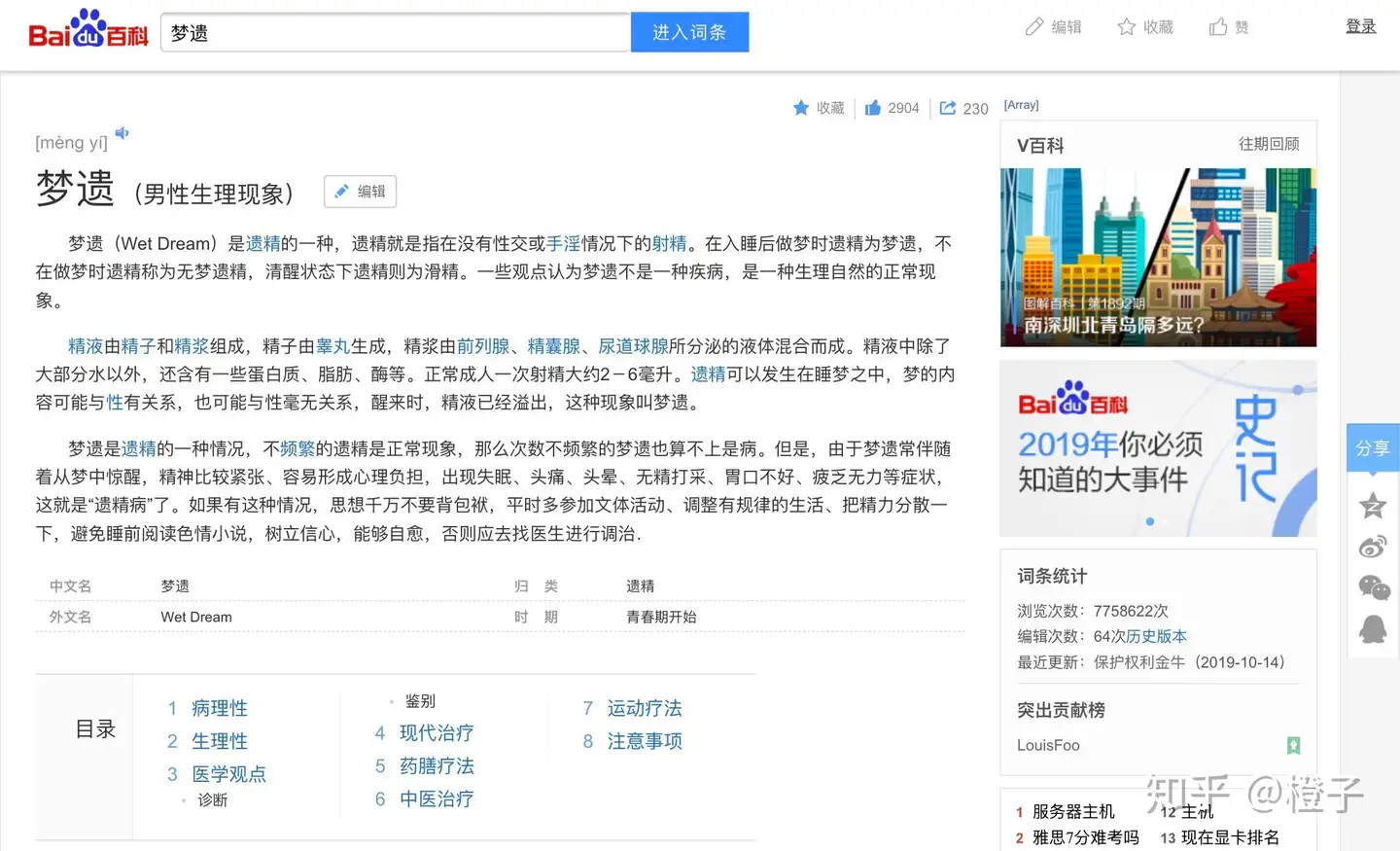Click the 编辑 button next to article title
Viewport: 1400px width, 851px height.
(x=360, y=192)
